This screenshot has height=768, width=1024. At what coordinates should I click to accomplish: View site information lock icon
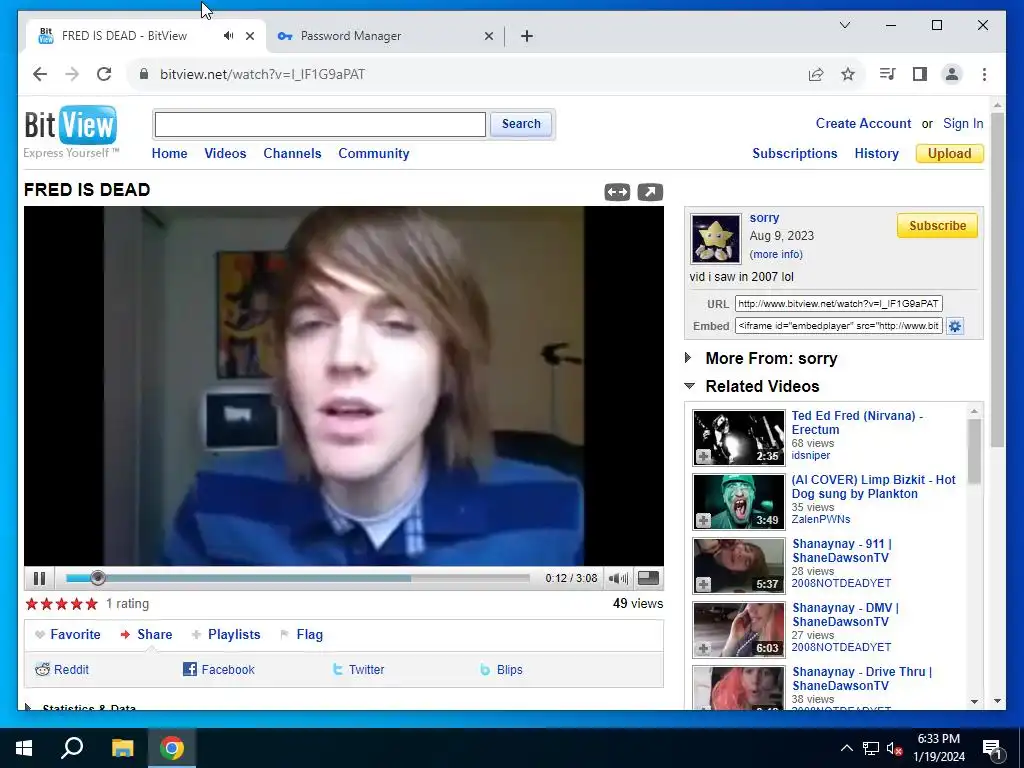tap(144, 74)
